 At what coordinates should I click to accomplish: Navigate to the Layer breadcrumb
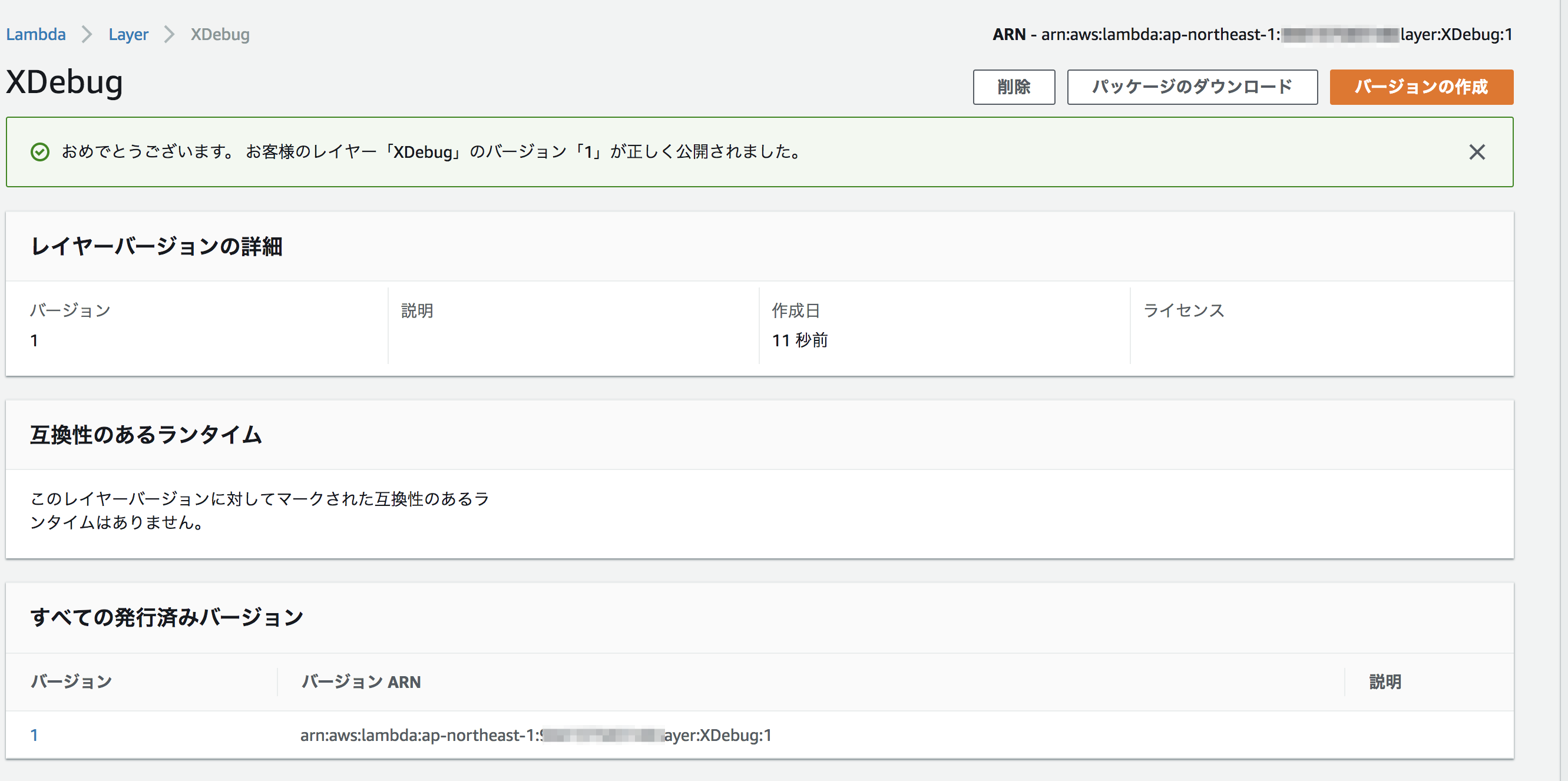point(128,35)
